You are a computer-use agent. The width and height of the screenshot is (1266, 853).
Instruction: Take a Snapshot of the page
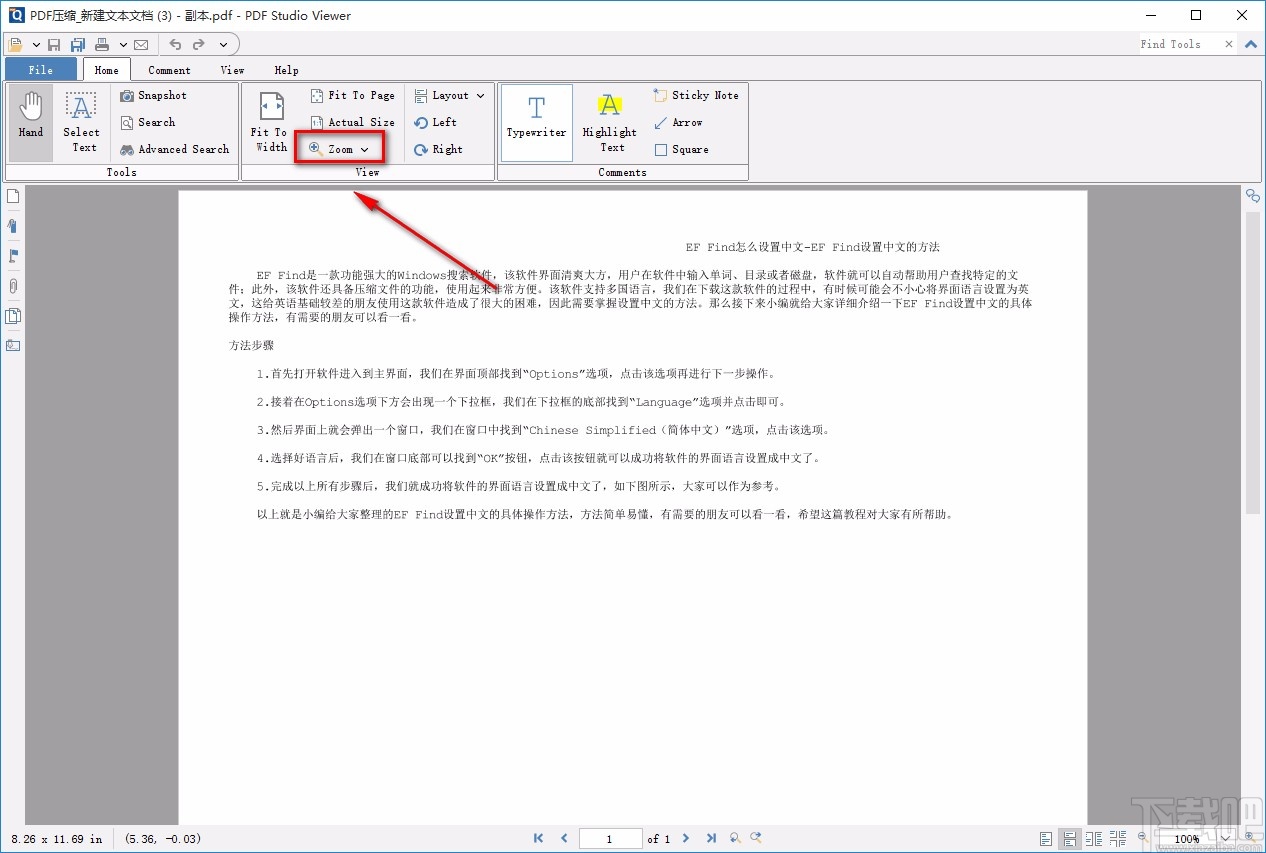153,96
